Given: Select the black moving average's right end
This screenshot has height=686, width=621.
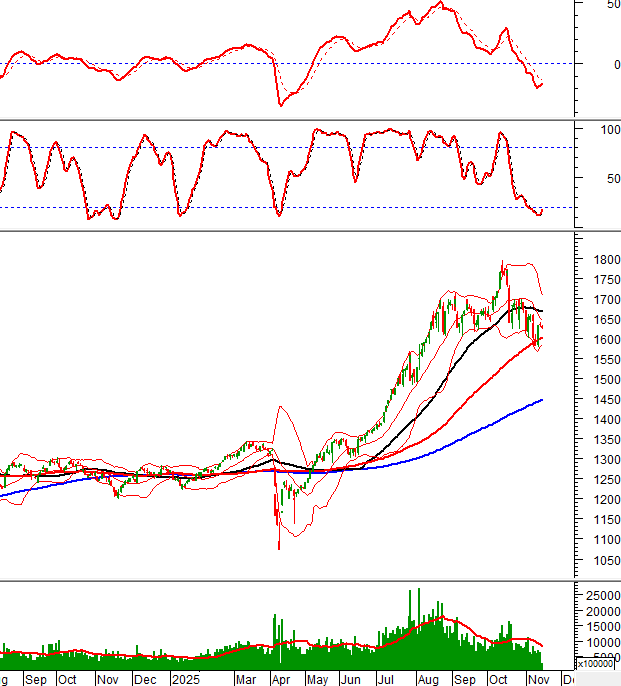Looking at the screenshot, I should tap(542, 311).
